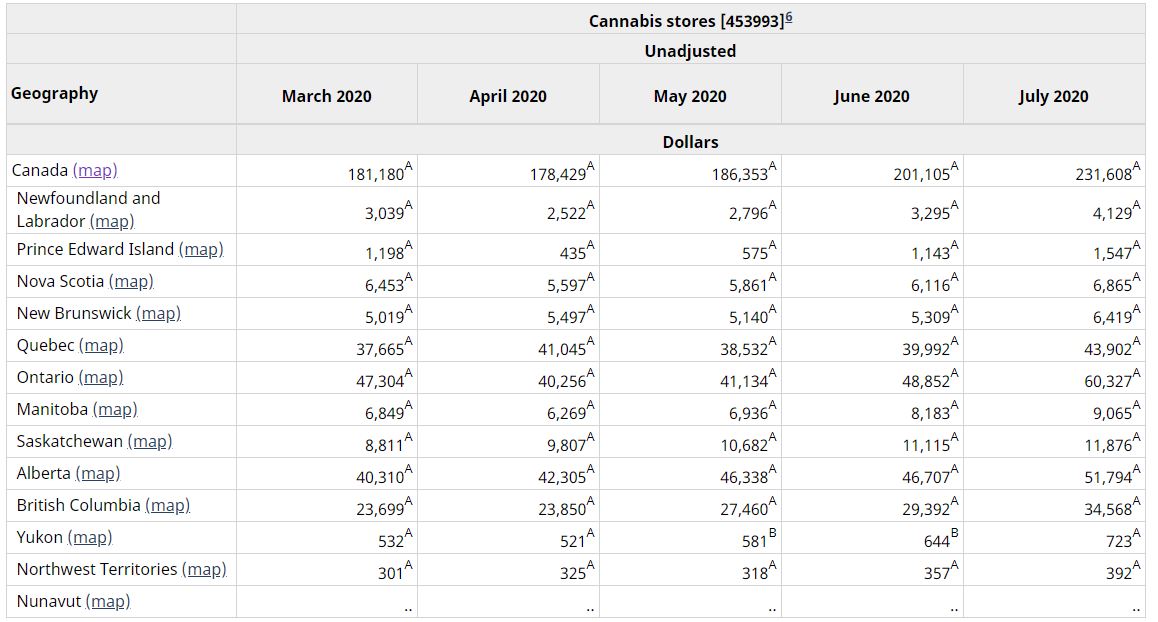Follow the Northwest Territories map link
This screenshot has width=1158, height=622.
[x=204, y=569]
